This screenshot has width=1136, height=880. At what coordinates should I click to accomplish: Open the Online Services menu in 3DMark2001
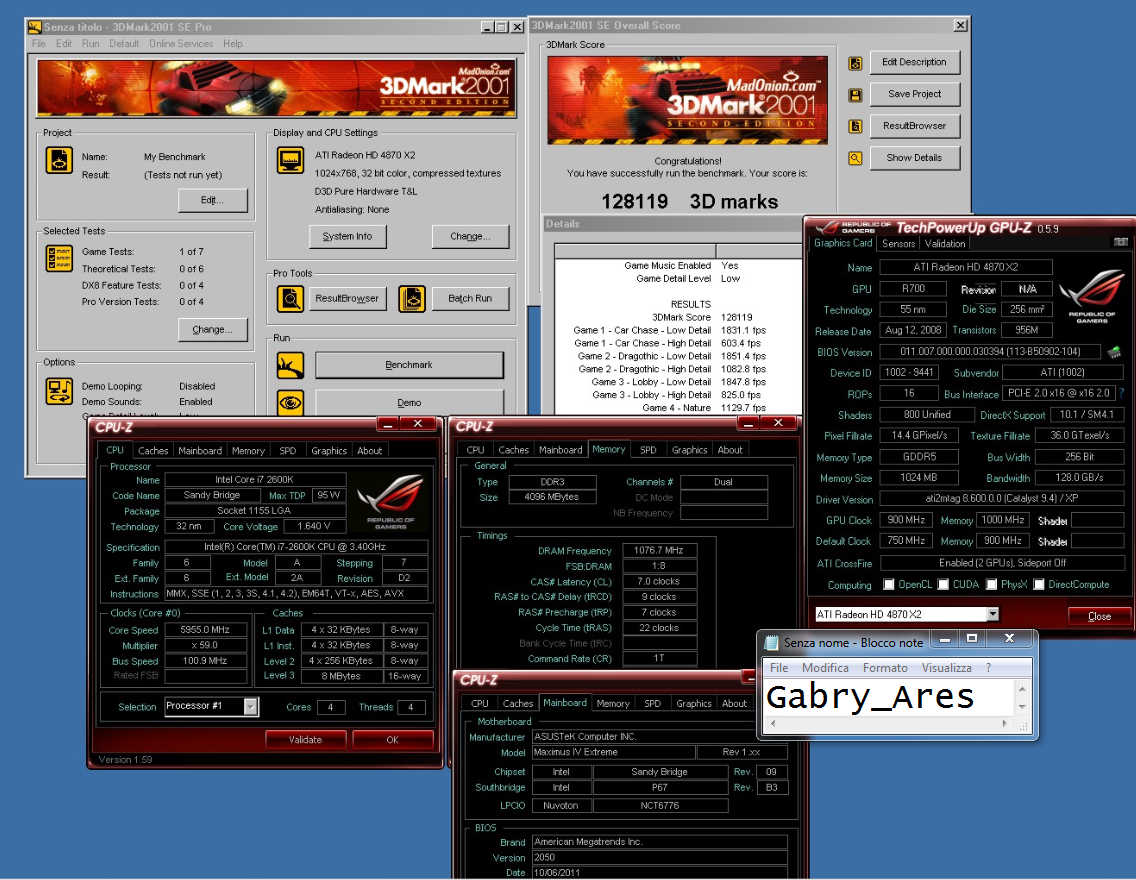[181, 43]
